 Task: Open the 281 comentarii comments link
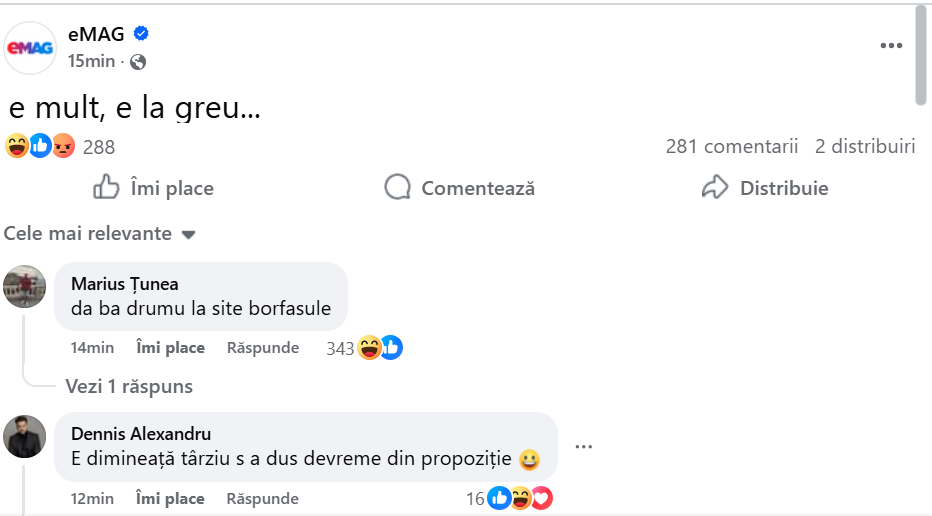732,147
